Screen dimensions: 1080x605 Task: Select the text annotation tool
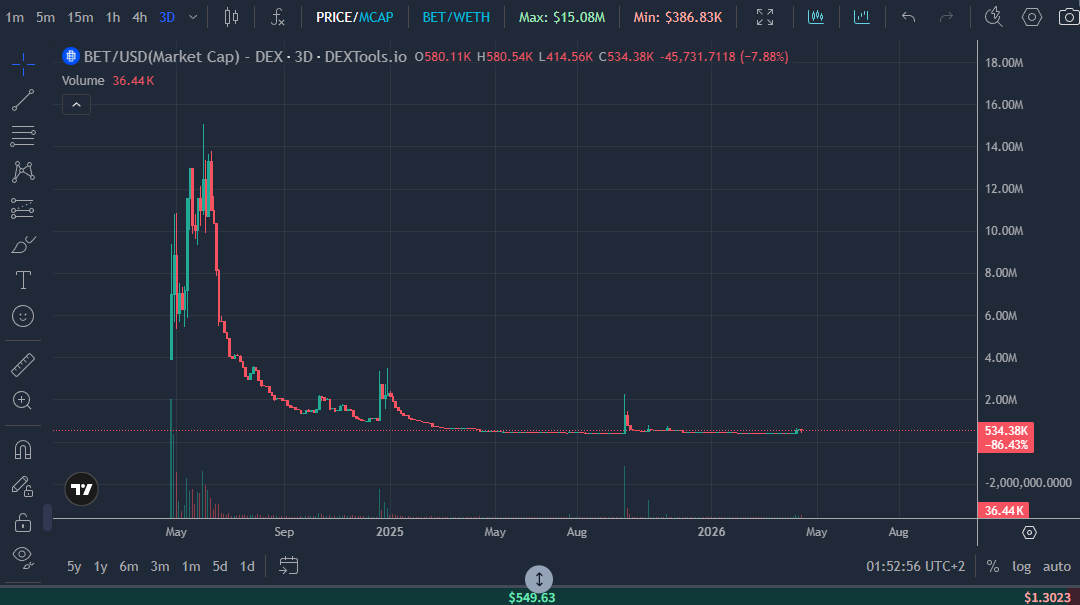pyautogui.click(x=23, y=280)
